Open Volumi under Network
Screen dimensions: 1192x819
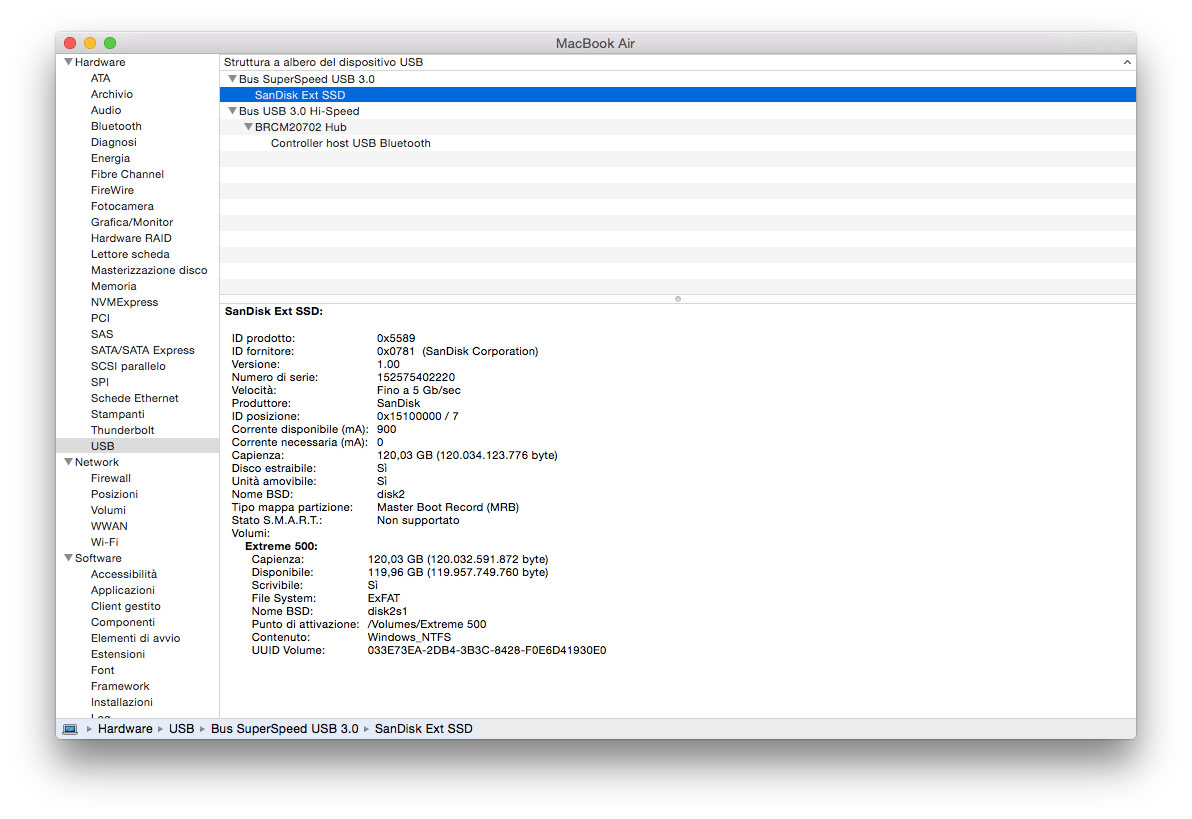coord(109,509)
